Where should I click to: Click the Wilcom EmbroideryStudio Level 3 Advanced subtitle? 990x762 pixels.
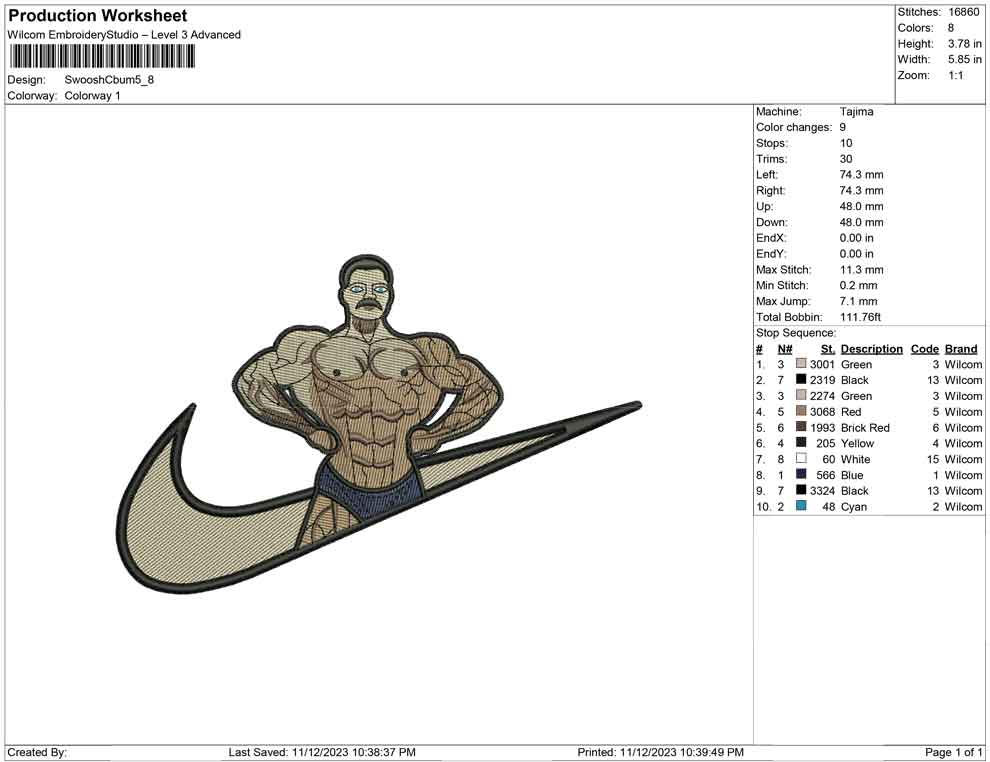point(124,35)
